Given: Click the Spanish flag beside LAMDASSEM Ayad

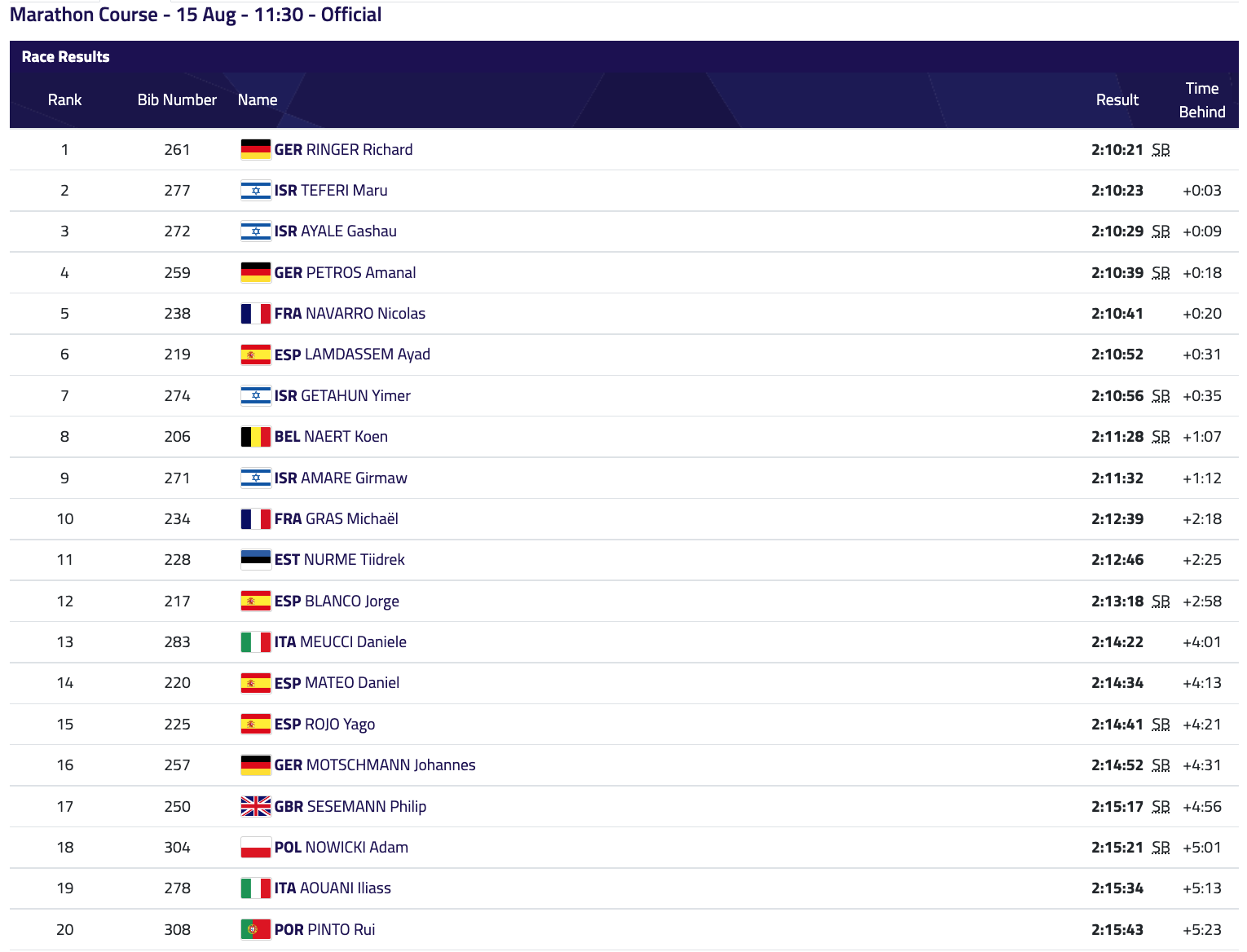Looking at the screenshot, I should 255,355.
